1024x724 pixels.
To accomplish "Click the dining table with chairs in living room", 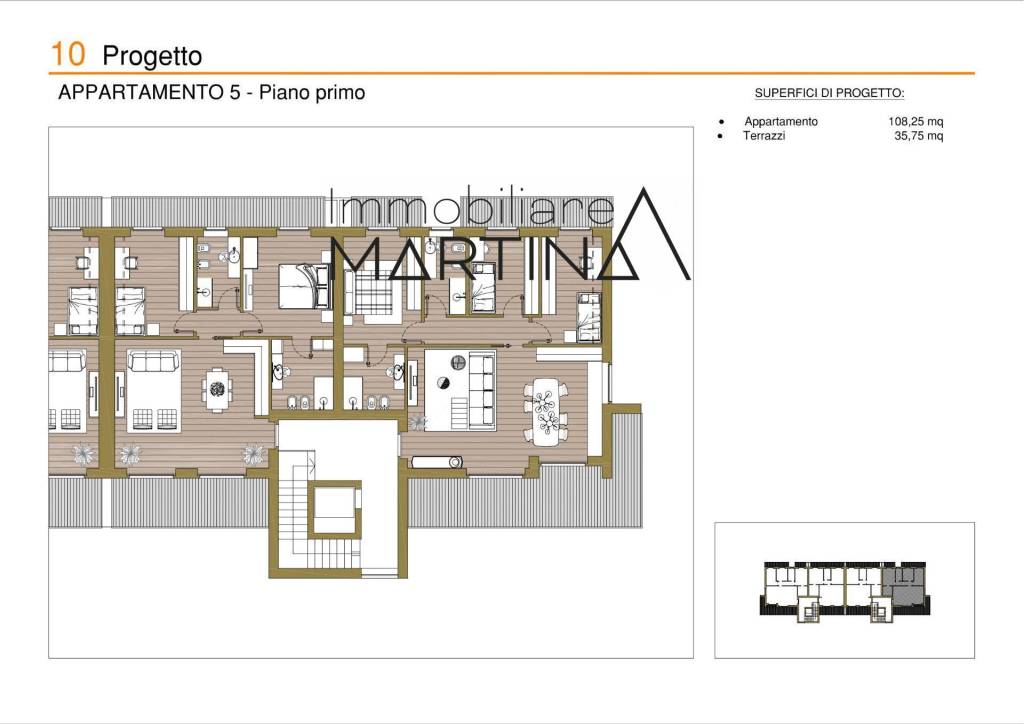I will [545, 412].
